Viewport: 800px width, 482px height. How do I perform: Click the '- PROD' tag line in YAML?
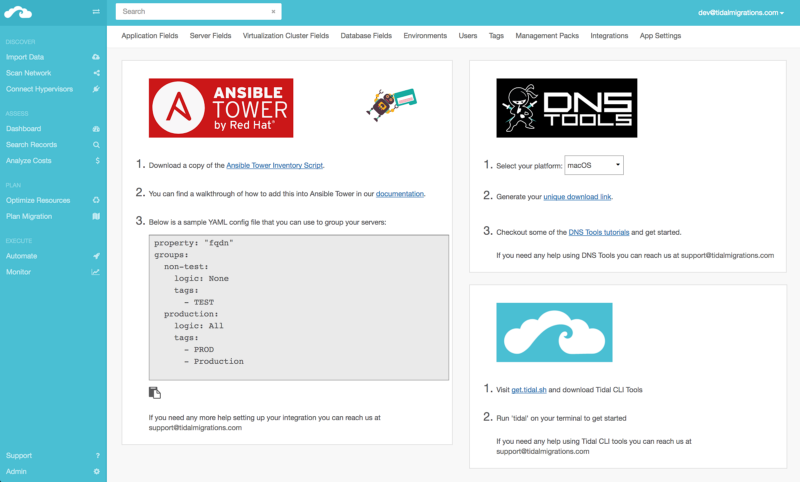199,349
